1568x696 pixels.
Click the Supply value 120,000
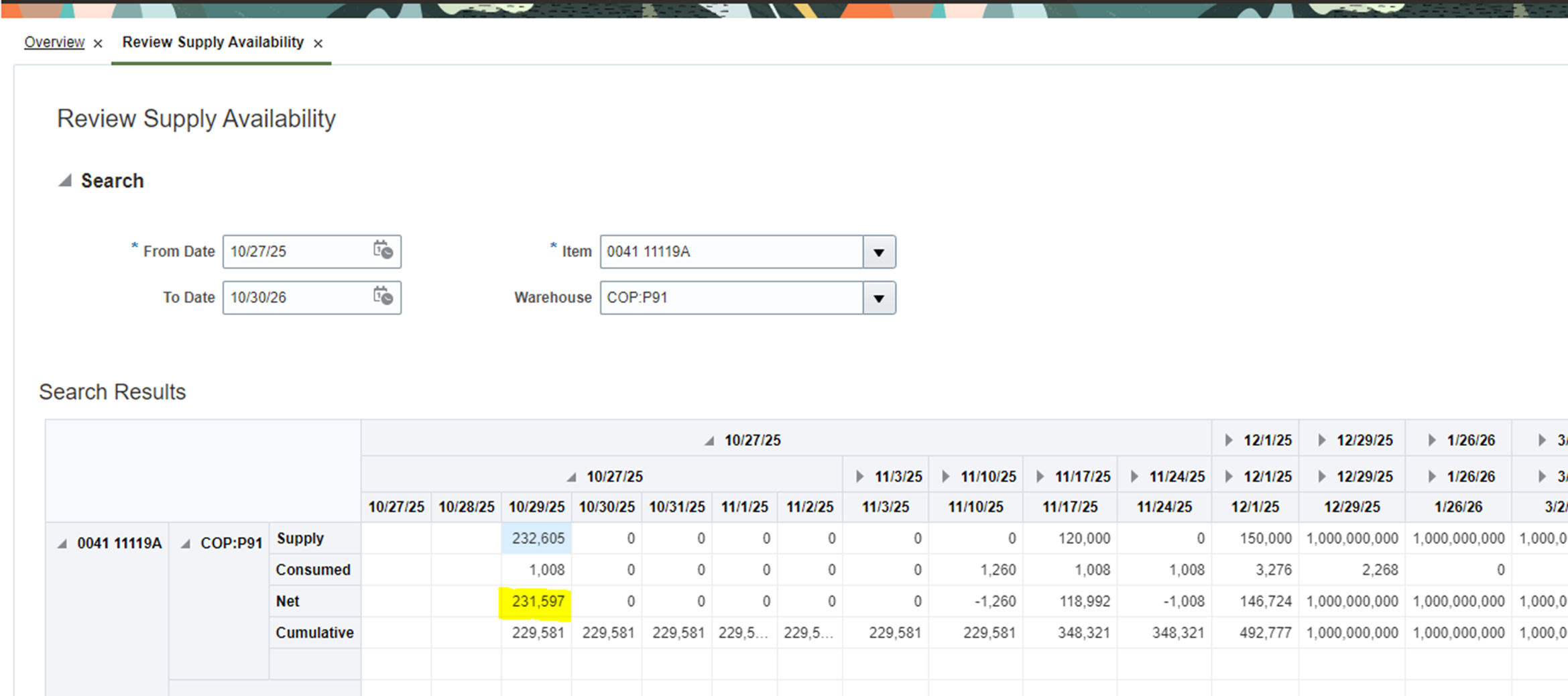click(1071, 538)
